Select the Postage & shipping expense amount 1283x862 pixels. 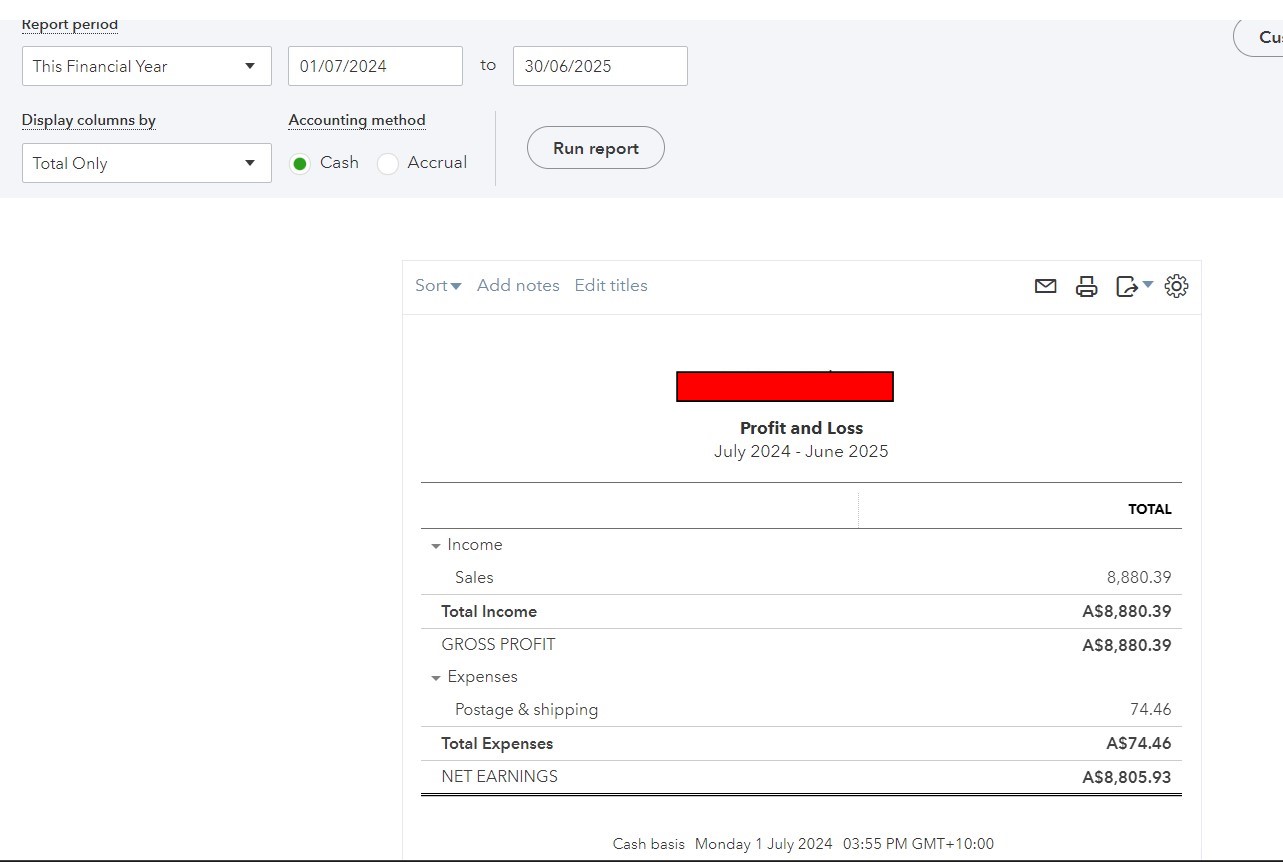(1150, 709)
